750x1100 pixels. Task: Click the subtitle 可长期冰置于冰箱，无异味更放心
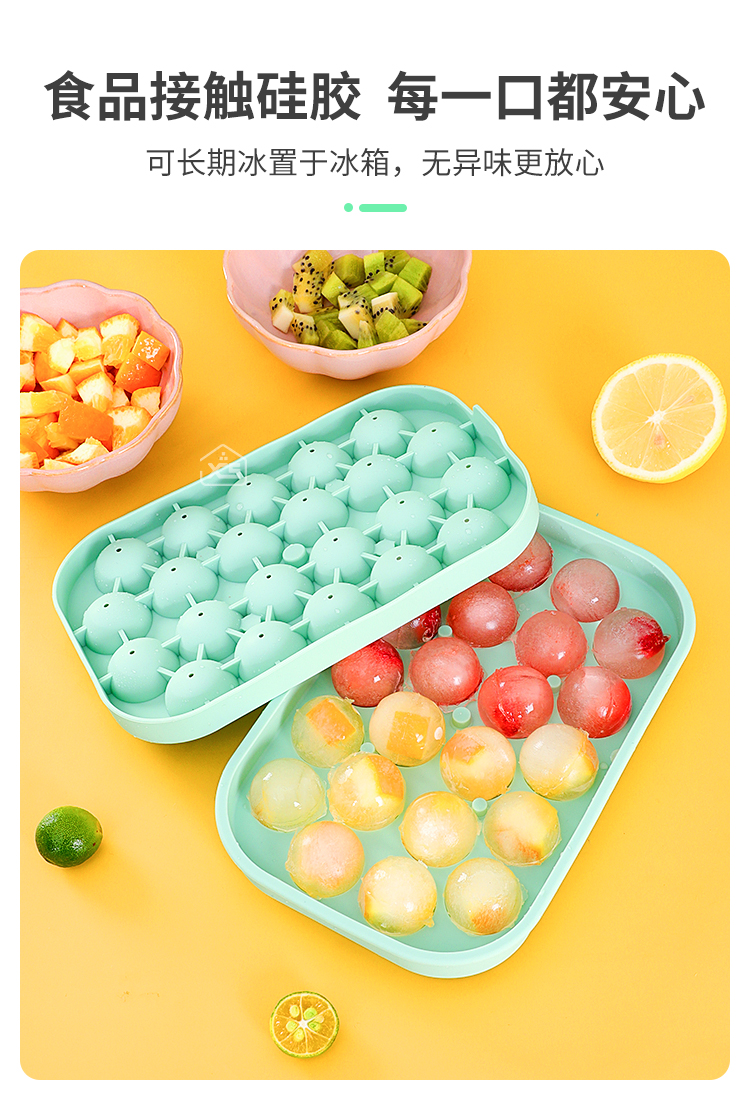(375, 163)
